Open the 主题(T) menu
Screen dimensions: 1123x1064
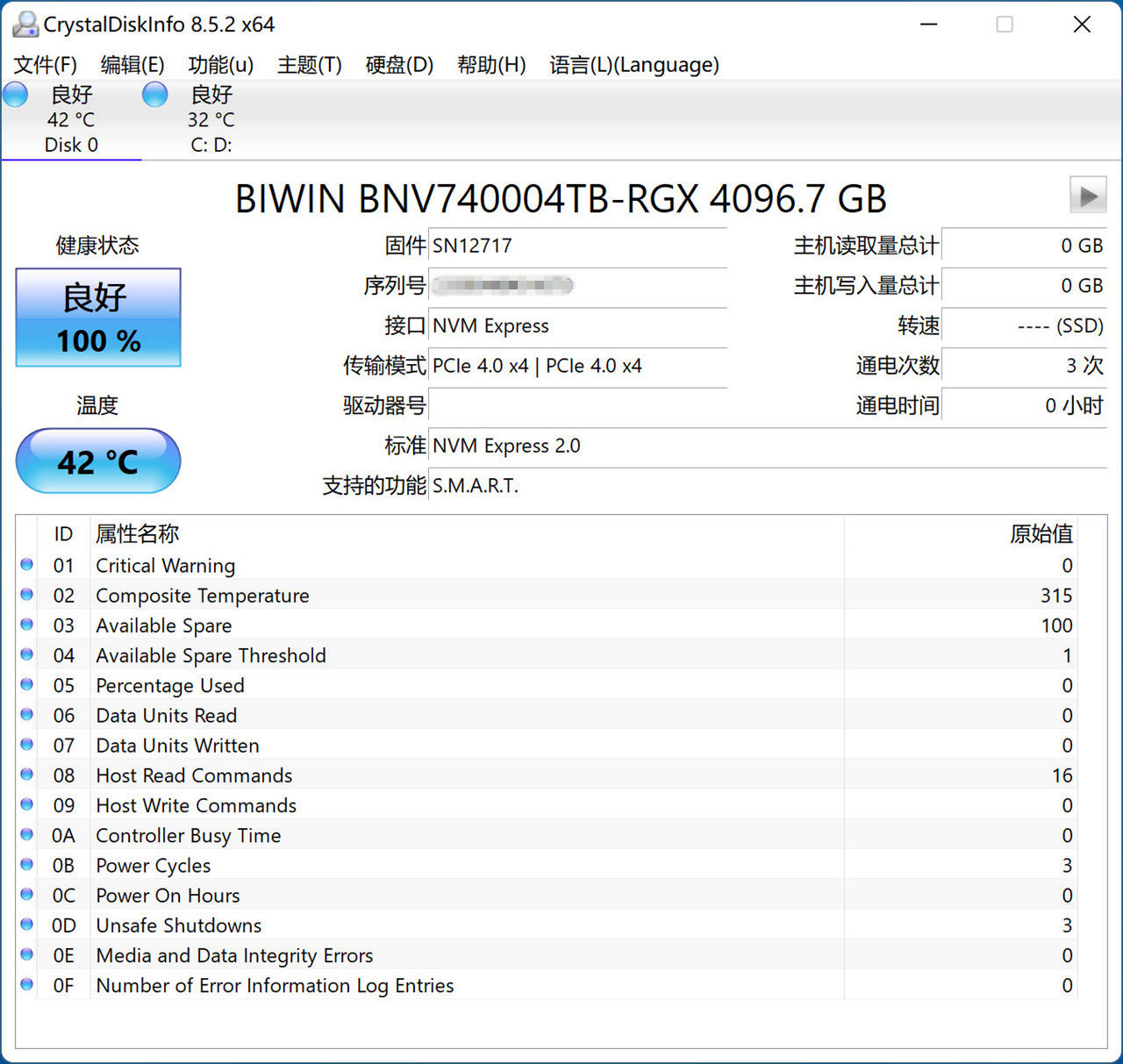click(x=309, y=65)
